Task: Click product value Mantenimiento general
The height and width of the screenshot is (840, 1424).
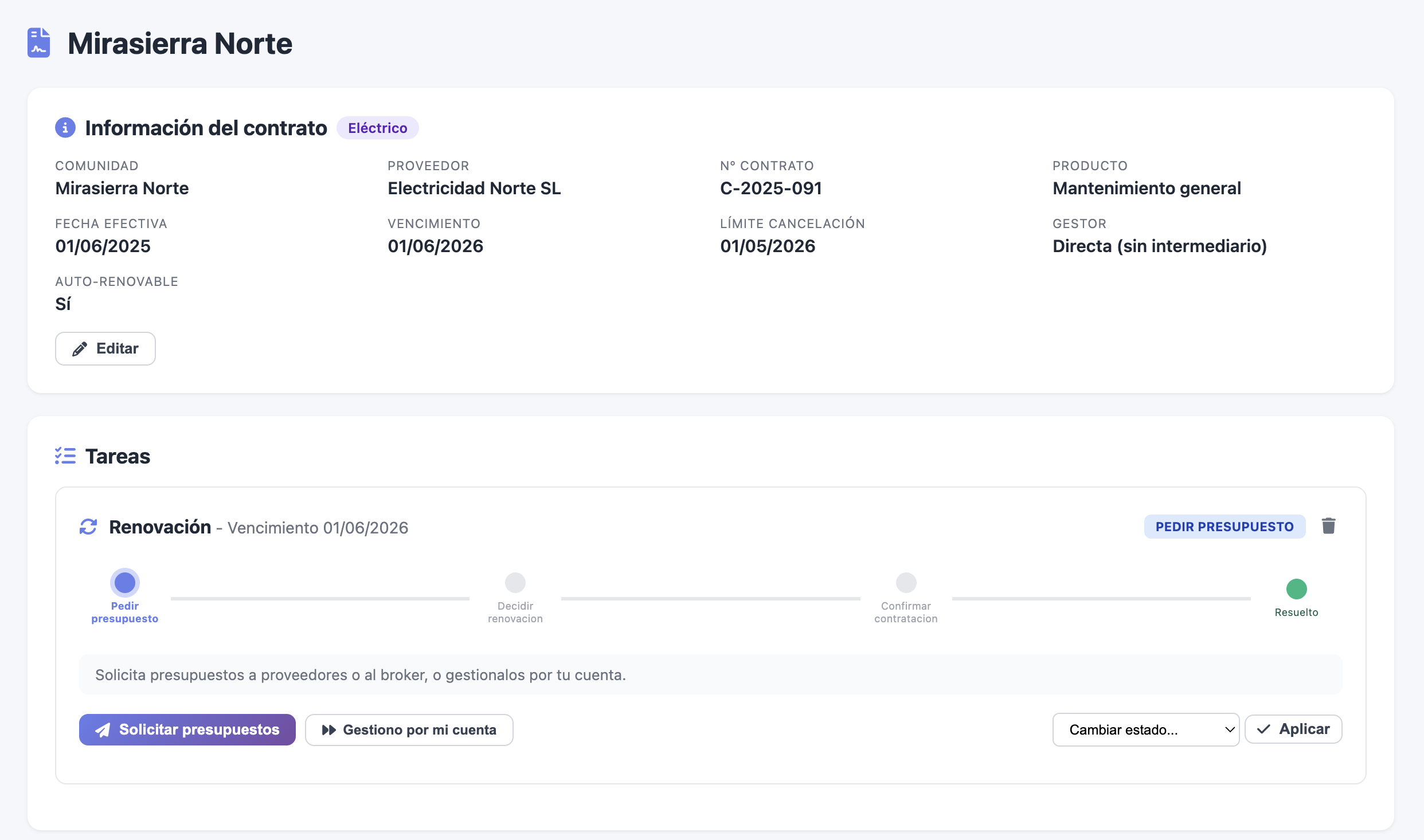Action: click(x=1147, y=188)
